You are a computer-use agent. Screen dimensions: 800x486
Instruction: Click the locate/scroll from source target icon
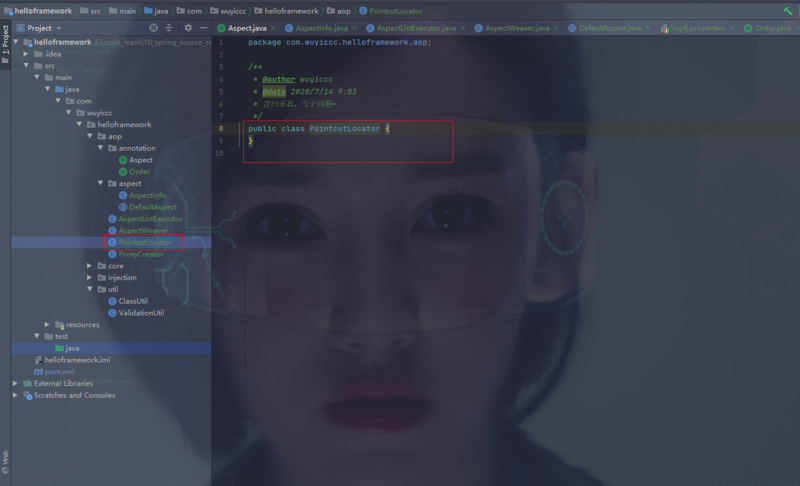click(x=154, y=28)
